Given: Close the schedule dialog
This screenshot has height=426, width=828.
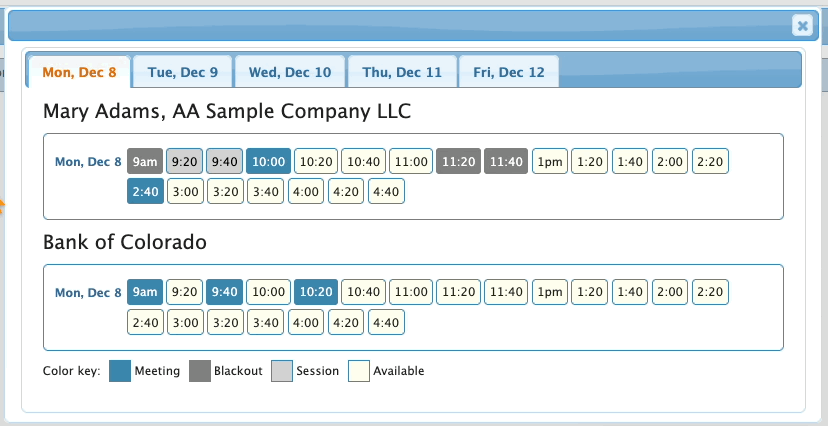Looking at the screenshot, I should [x=801, y=26].
